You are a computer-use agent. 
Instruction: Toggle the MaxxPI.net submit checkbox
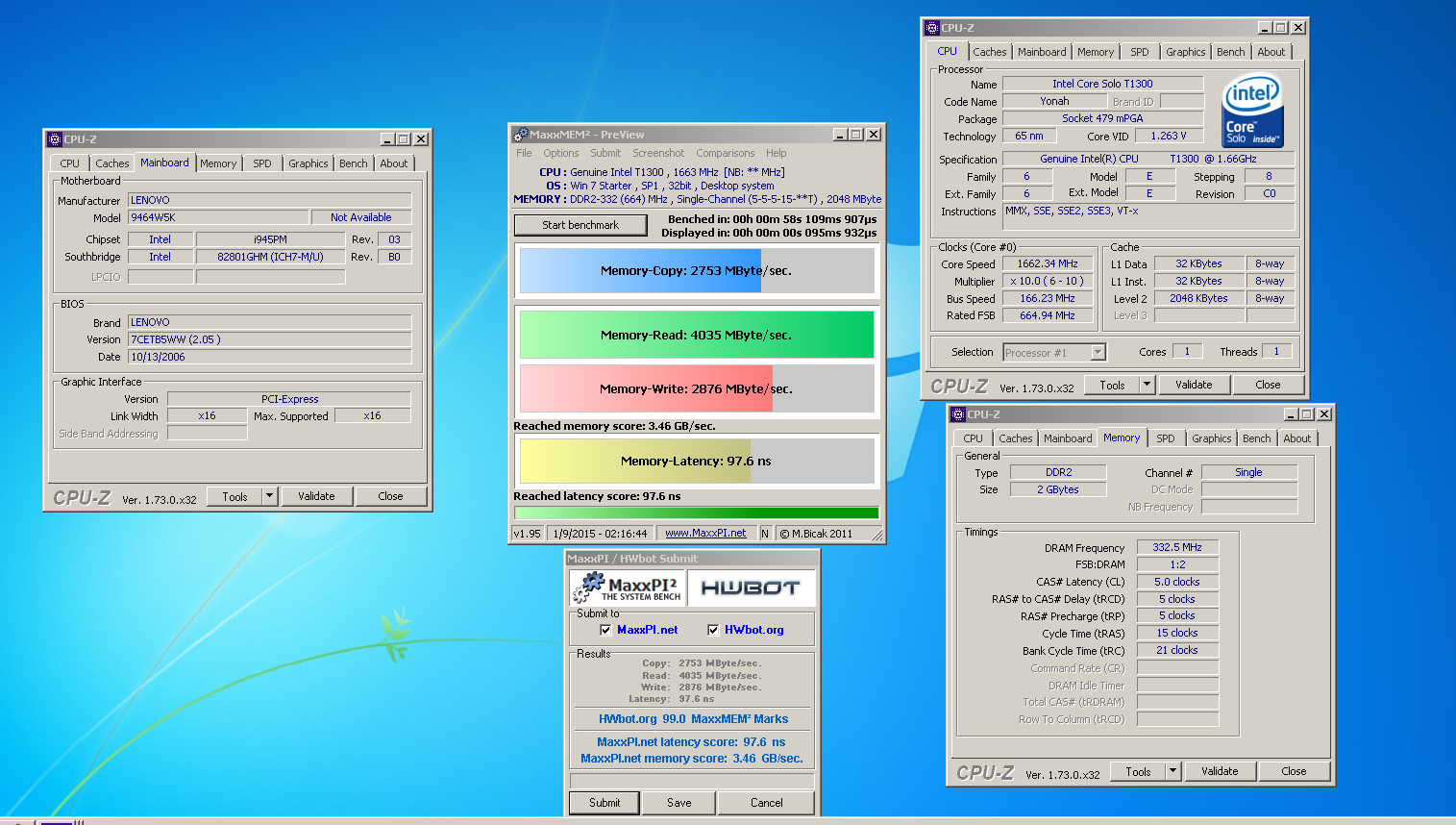point(605,630)
